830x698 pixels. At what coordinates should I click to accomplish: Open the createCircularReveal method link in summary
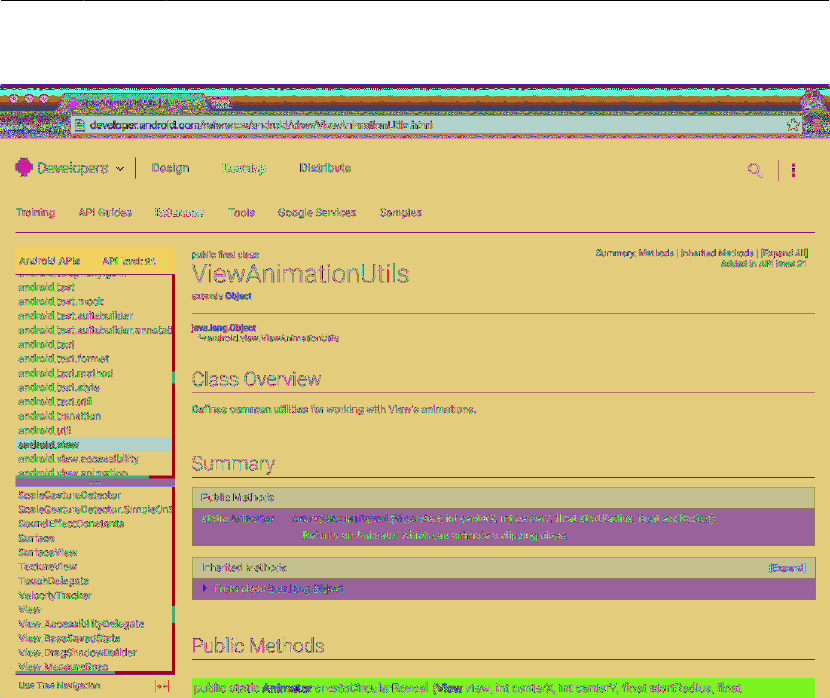point(340,519)
